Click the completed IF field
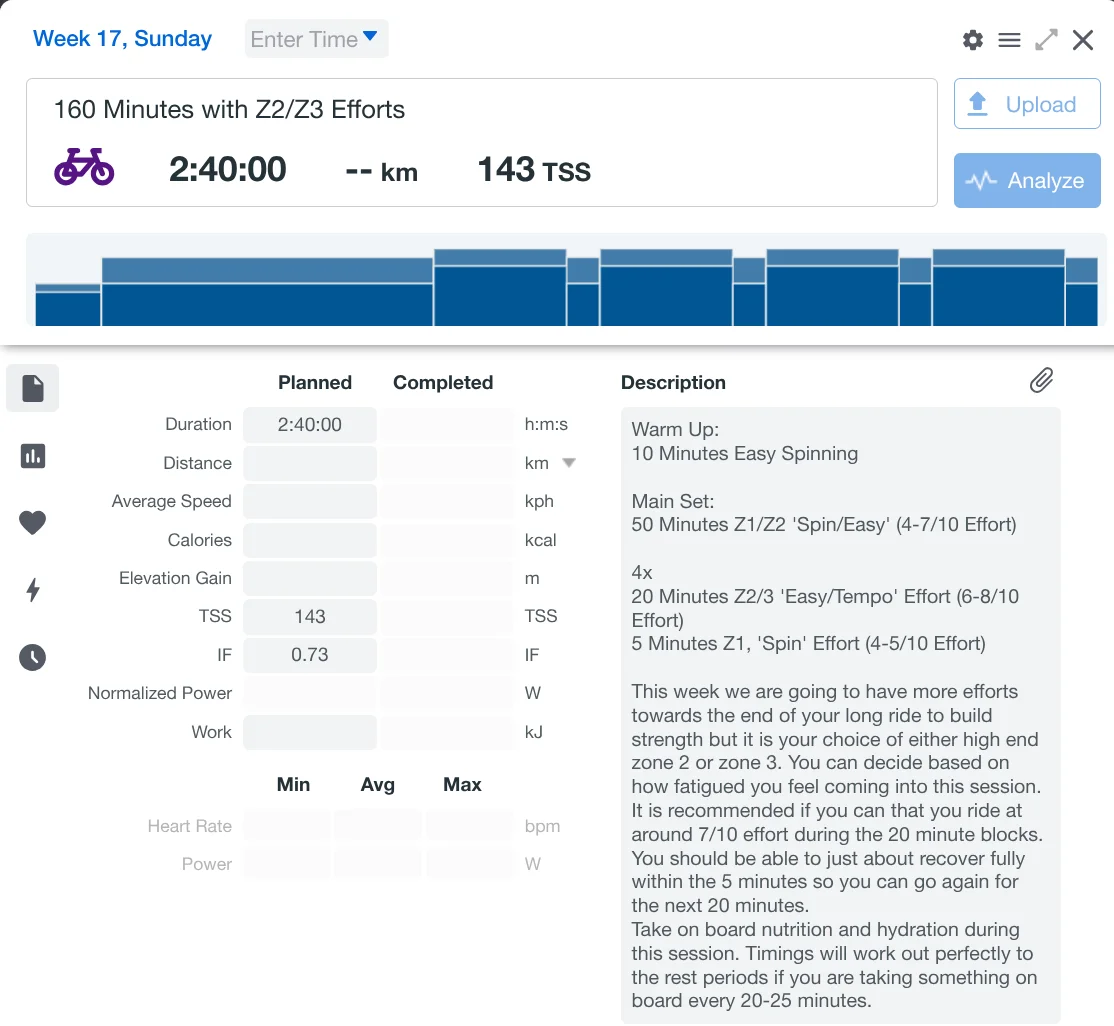Image resolution: width=1114 pixels, height=1026 pixels. (447, 655)
